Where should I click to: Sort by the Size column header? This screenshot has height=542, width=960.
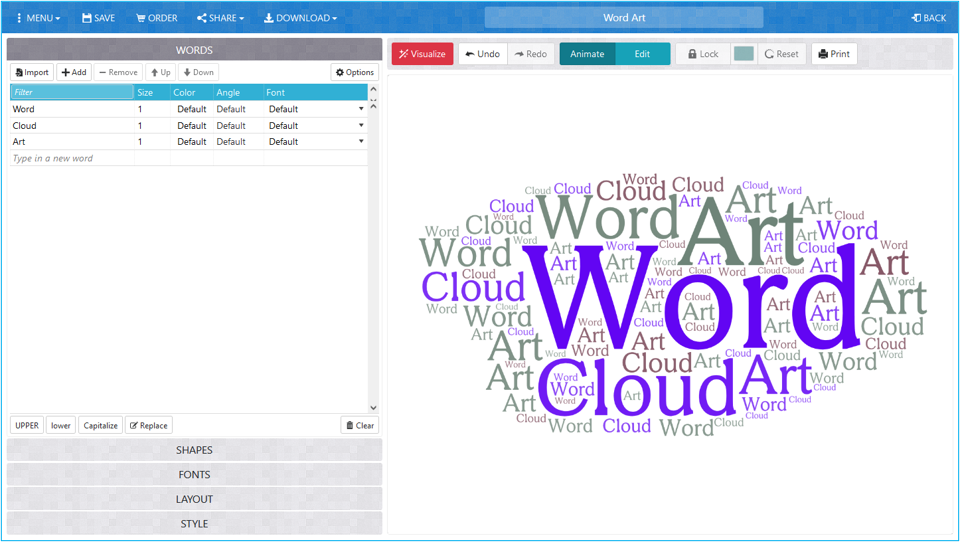coord(152,92)
